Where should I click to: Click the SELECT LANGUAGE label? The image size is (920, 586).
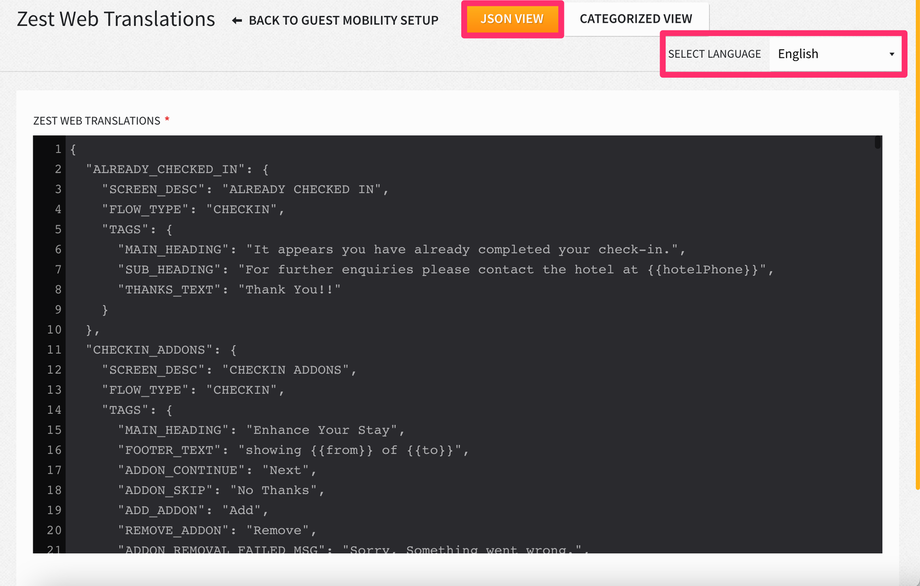coord(714,54)
